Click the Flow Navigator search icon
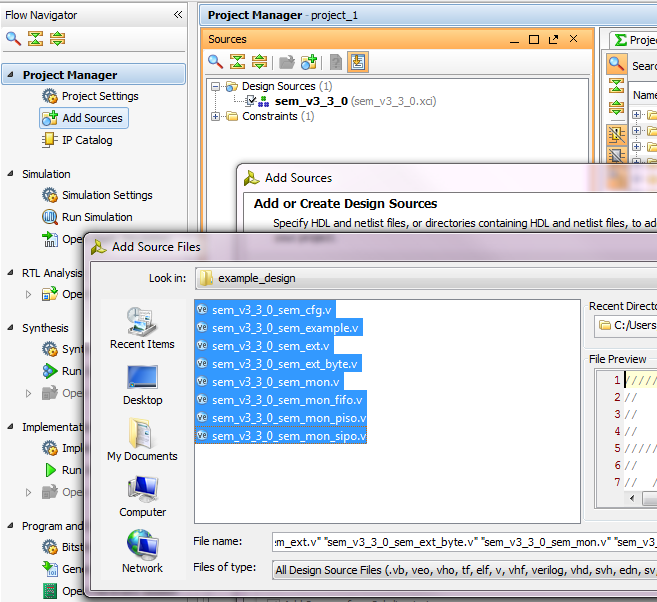This screenshot has width=657, height=602. pos(13,39)
